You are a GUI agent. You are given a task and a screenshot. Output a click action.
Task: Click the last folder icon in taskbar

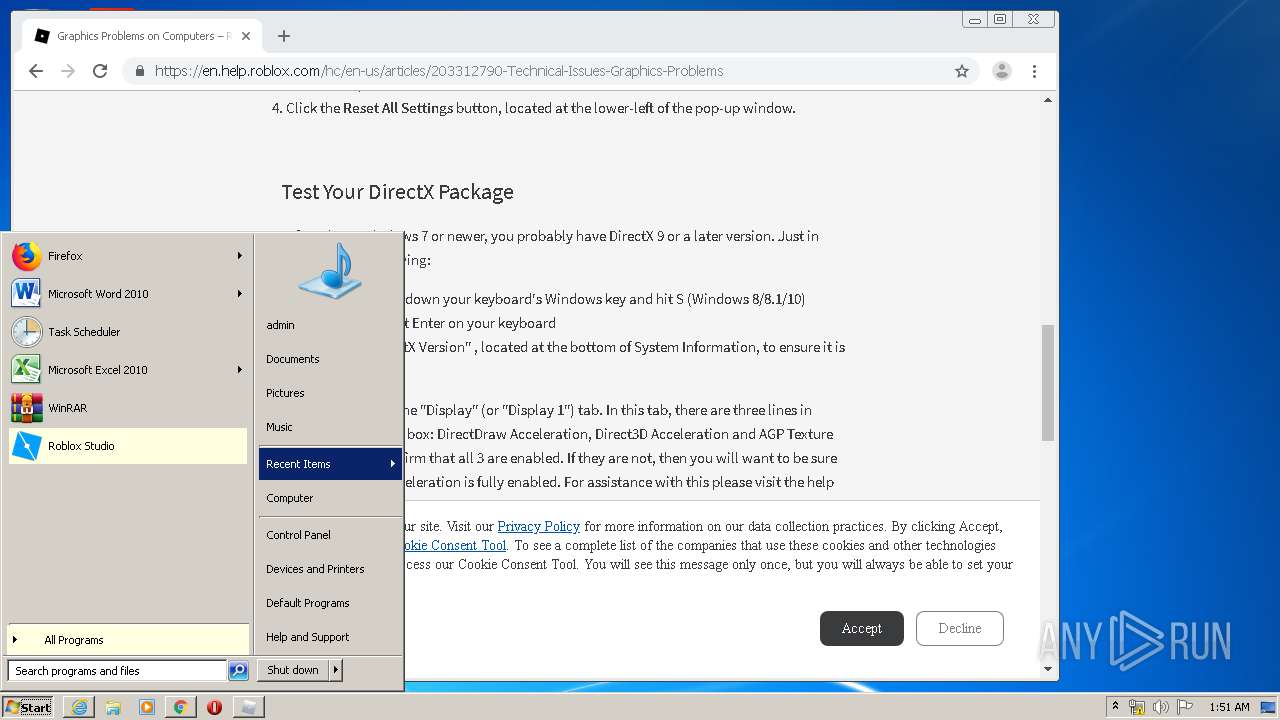coord(248,707)
